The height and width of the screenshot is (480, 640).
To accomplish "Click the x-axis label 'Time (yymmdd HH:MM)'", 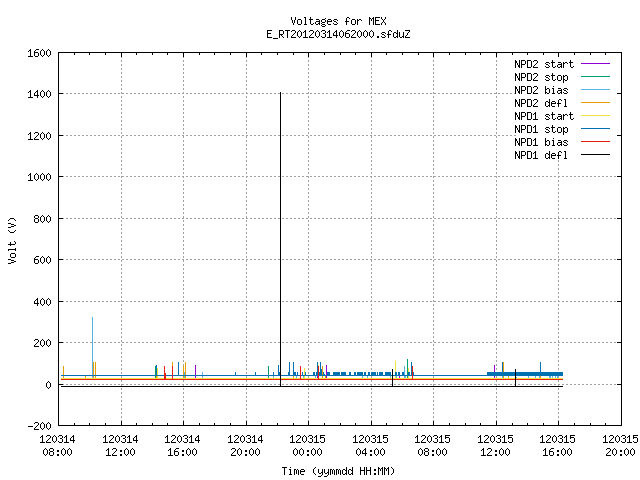I will click(338, 471).
